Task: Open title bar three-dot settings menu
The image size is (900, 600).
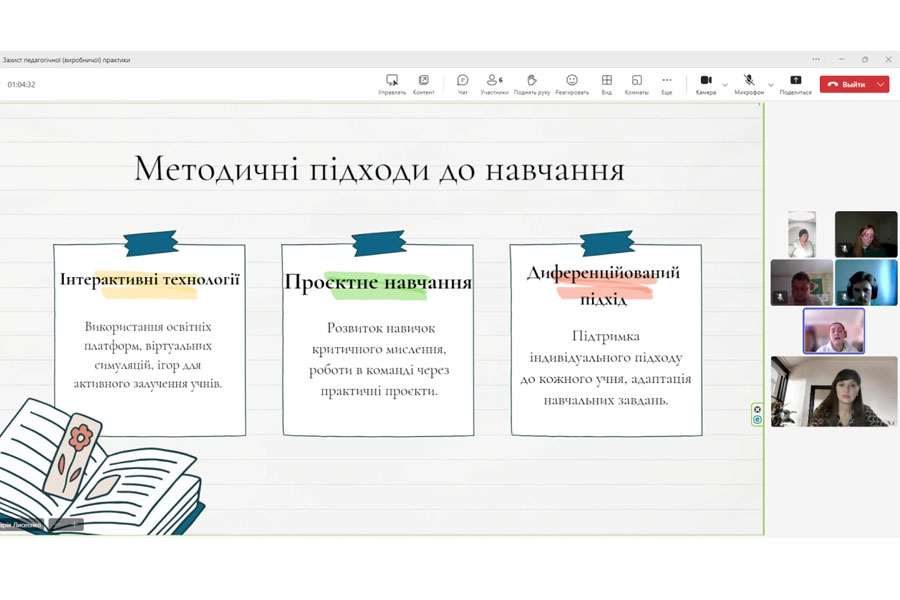Action: tap(816, 60)
